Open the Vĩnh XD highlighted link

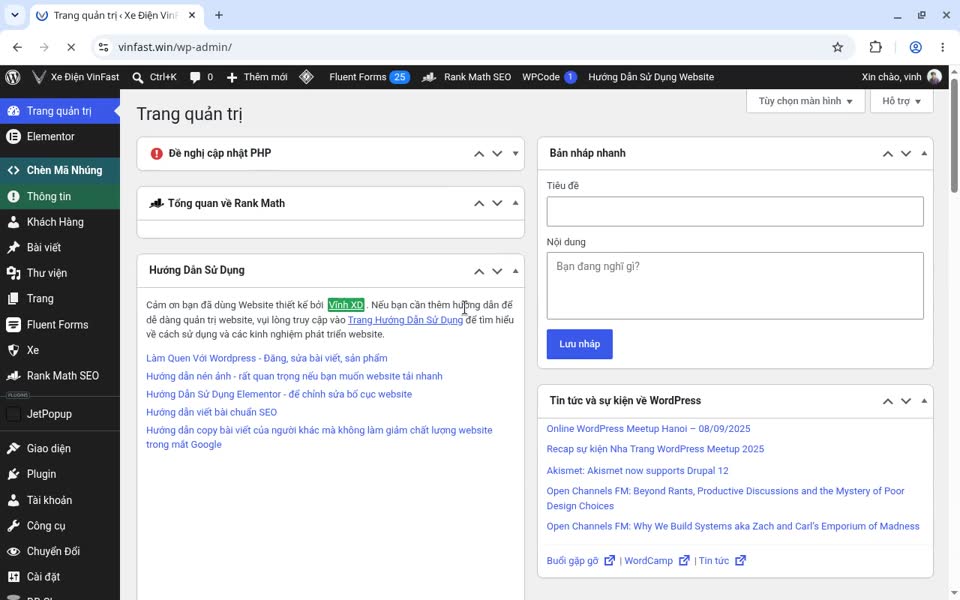tap(346, 305)
